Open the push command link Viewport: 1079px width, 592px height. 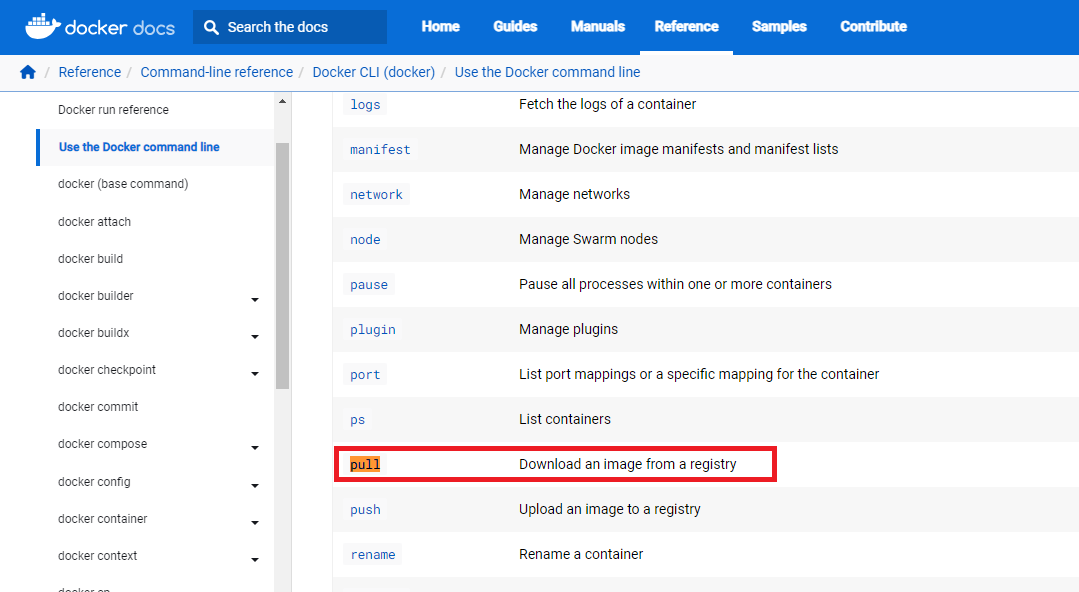tap(365, 510)
